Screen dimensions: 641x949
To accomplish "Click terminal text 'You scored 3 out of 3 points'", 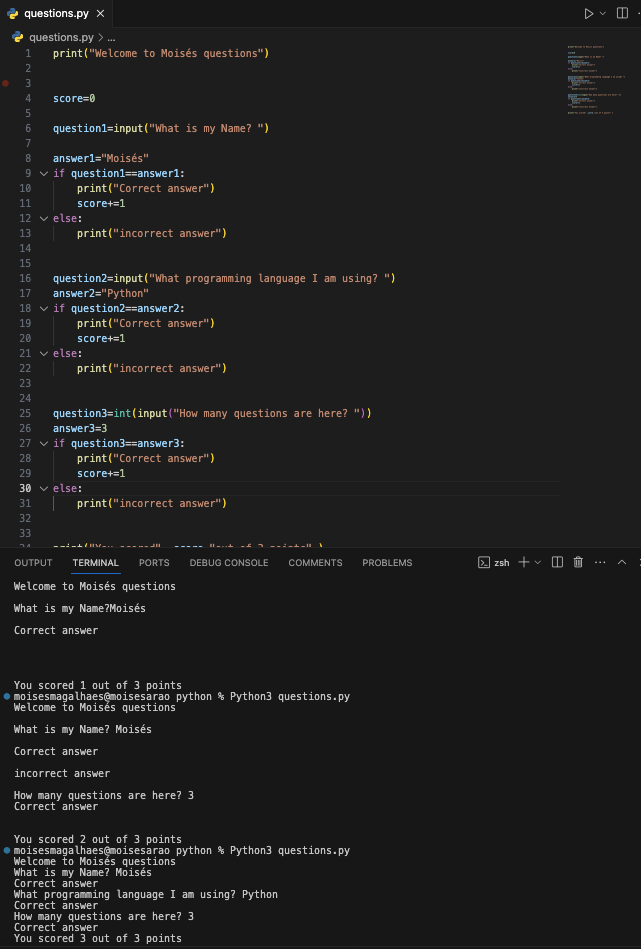I will [x=97, y=939].
